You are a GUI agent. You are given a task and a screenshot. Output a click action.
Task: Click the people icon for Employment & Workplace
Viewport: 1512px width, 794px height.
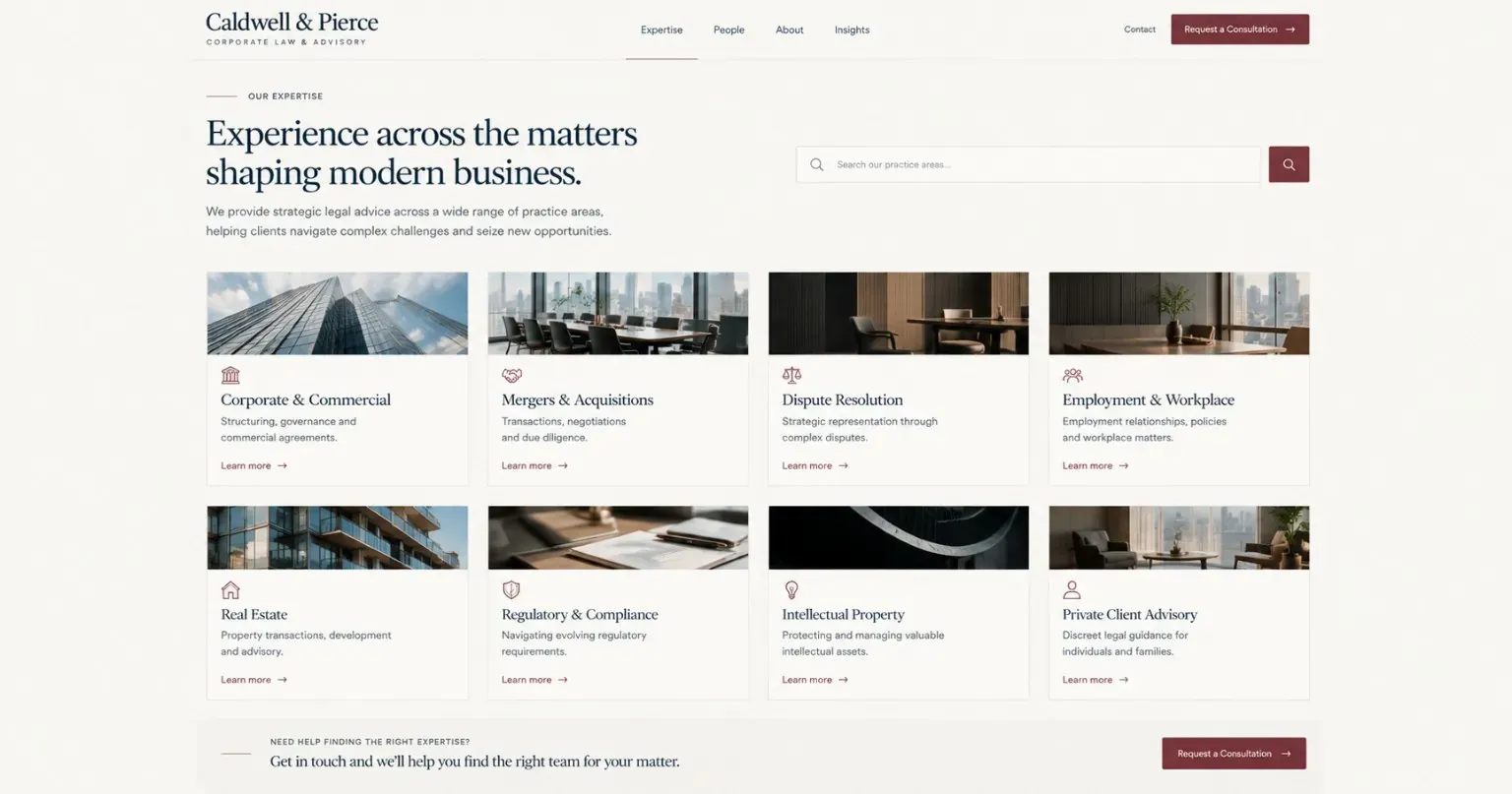tap(1073, 375)
